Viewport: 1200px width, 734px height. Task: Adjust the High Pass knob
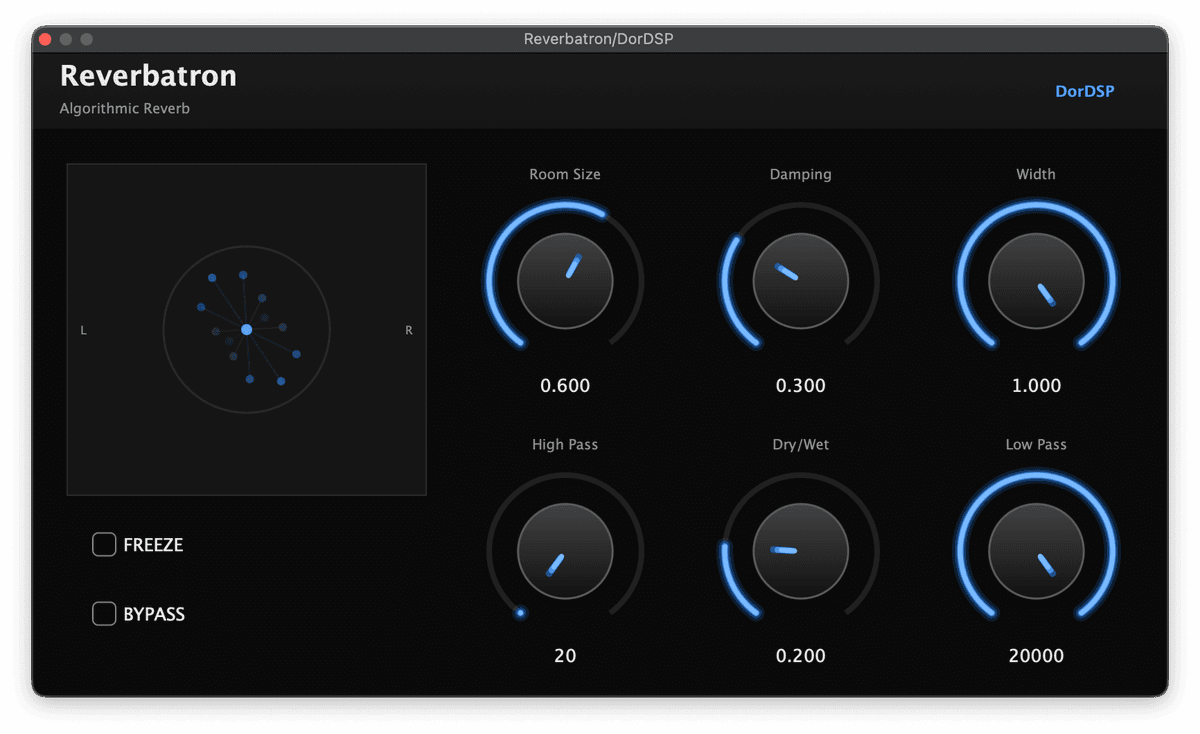click(565, 550)
